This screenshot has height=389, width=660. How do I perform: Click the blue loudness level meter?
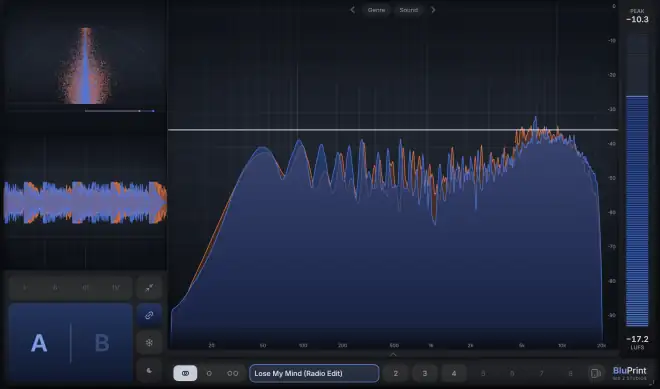click(x=637, y=211)
